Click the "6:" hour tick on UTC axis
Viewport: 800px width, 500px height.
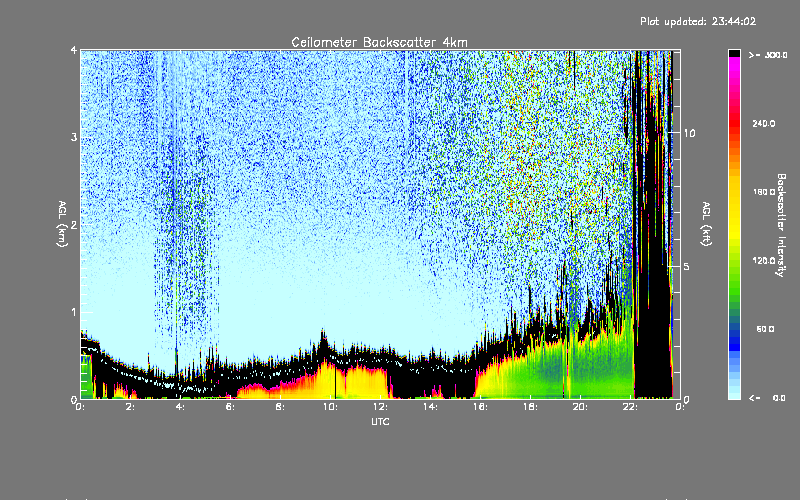click(230, 407)
